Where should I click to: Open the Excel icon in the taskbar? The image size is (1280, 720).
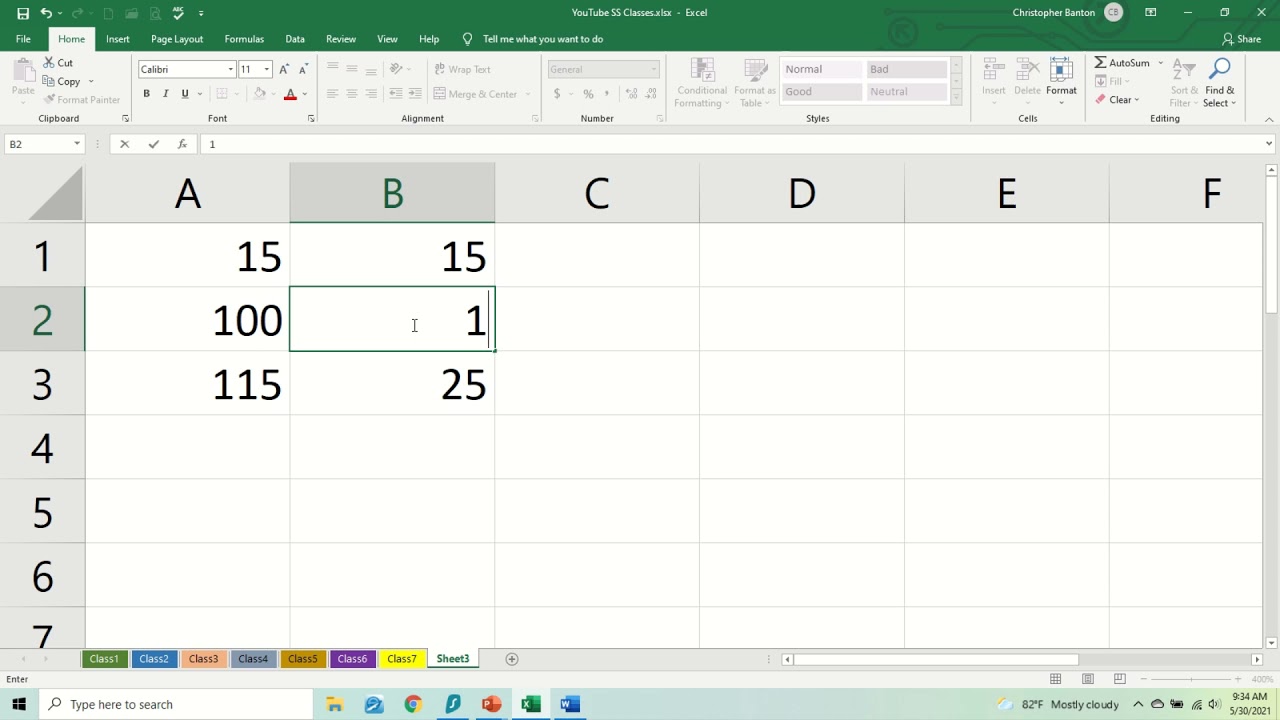pyautogui.click(x=531, y=704)
